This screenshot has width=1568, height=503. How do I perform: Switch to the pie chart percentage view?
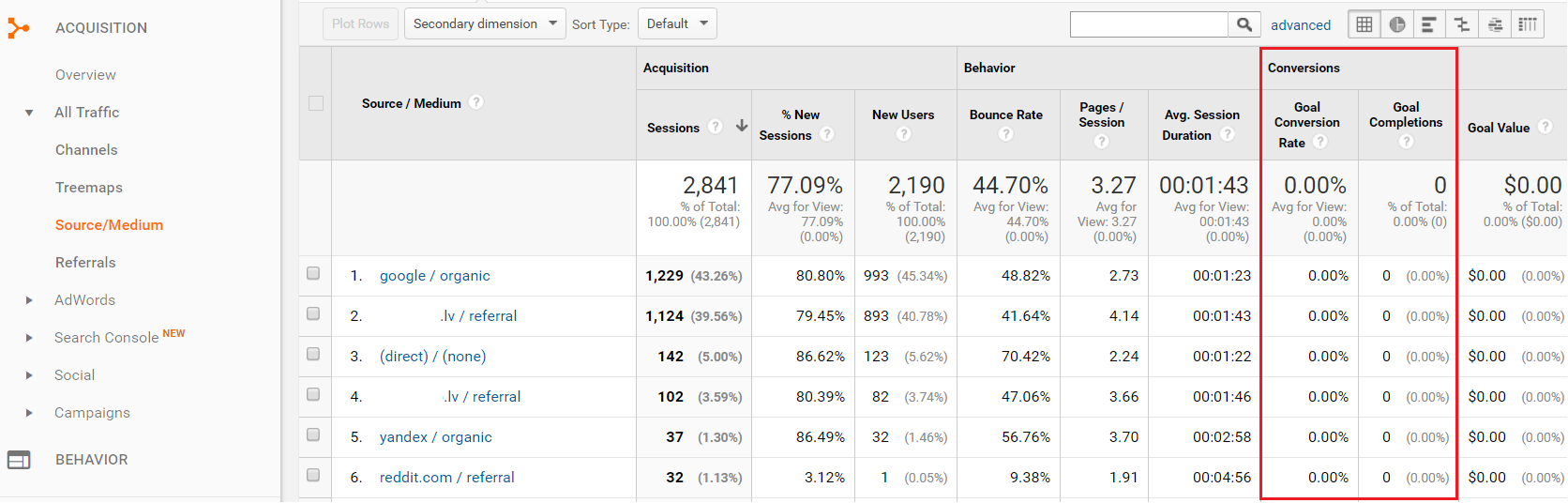1397,24
